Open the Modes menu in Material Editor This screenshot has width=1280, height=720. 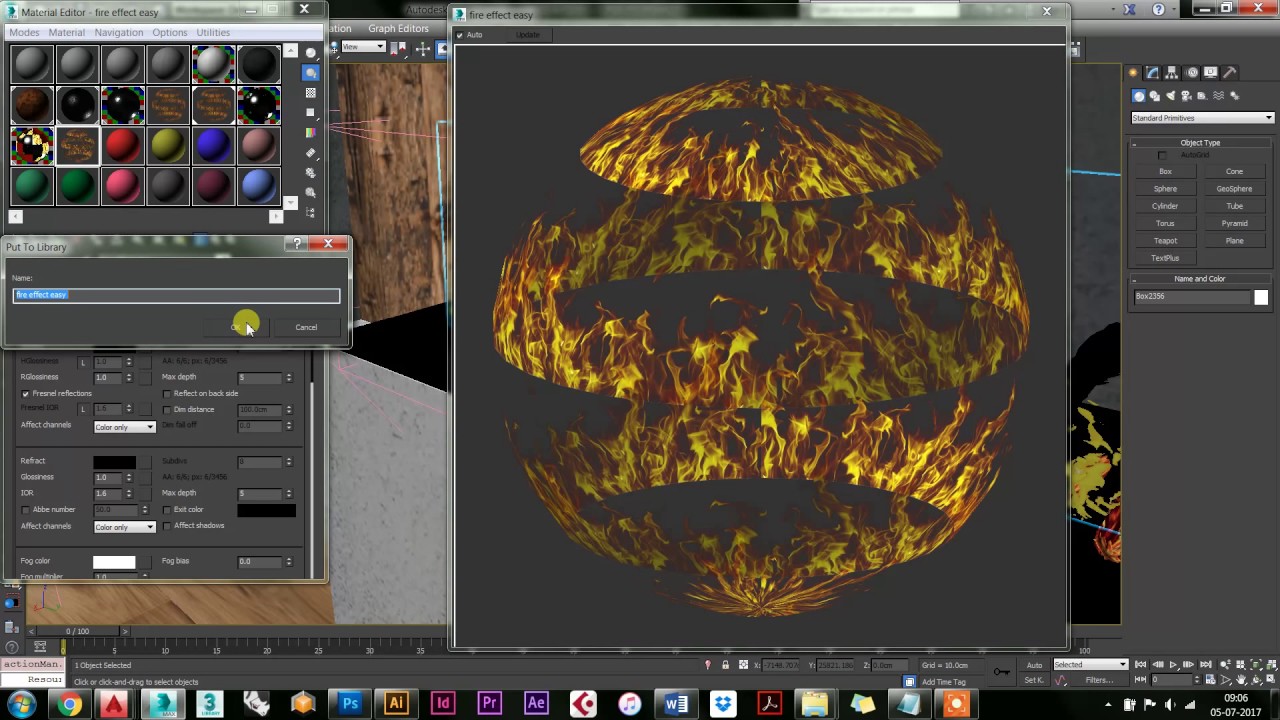click(24, 32)
